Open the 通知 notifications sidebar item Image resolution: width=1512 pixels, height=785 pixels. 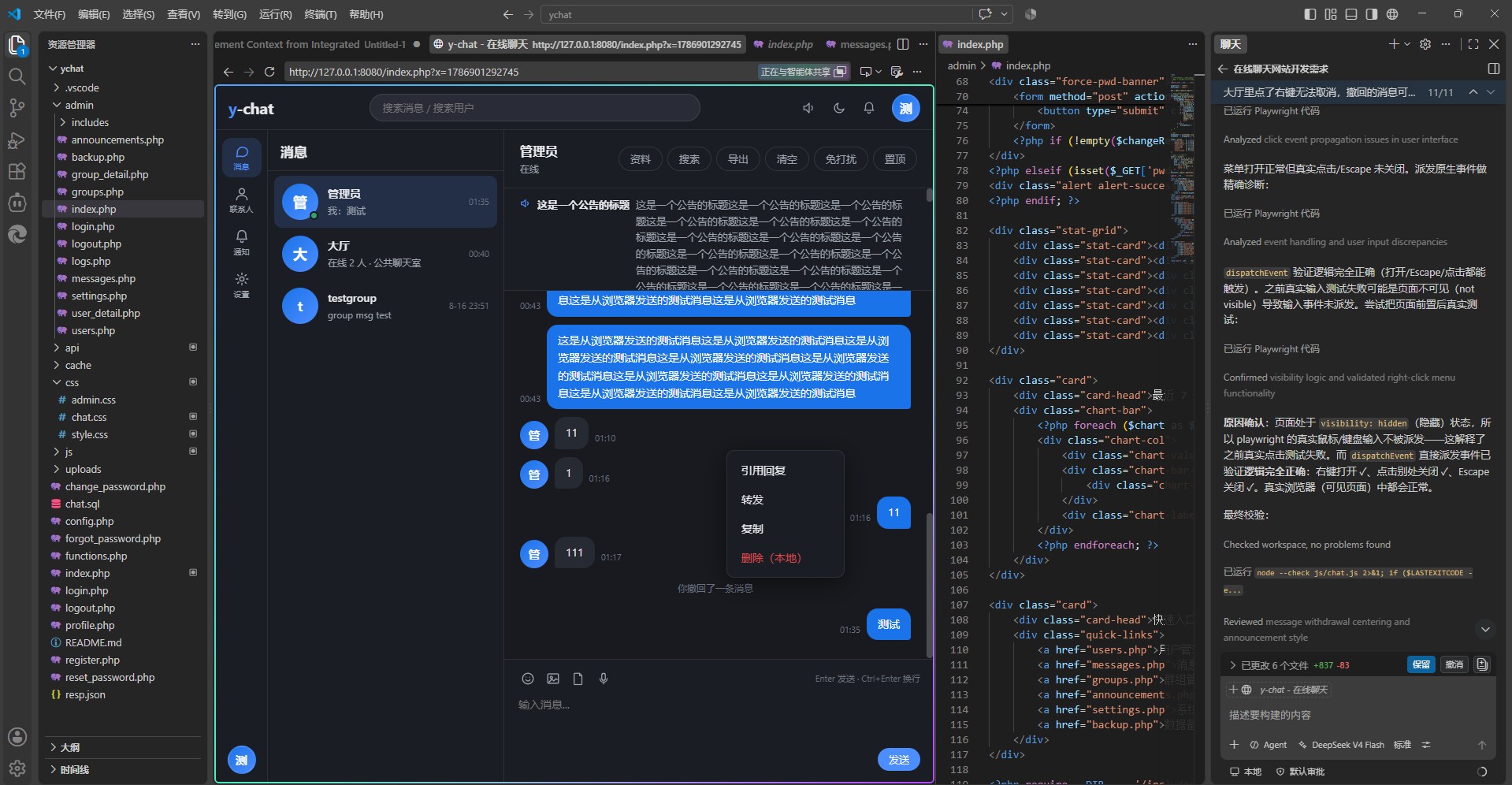pos(241,243)
